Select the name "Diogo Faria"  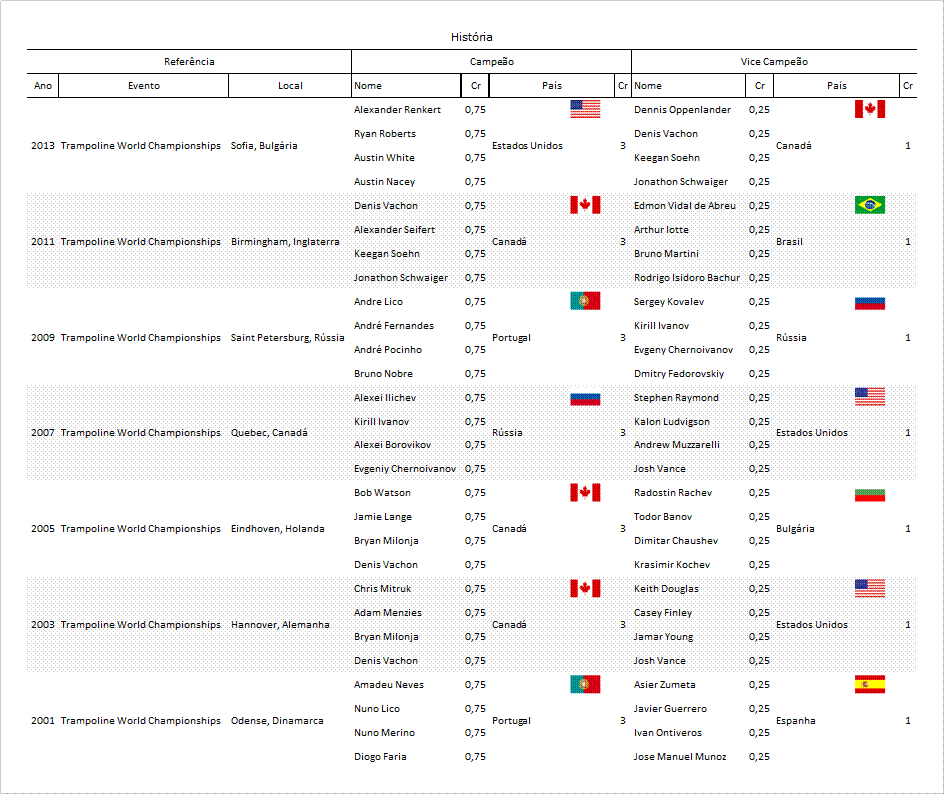pyautogui.click(x=380, y=757)
